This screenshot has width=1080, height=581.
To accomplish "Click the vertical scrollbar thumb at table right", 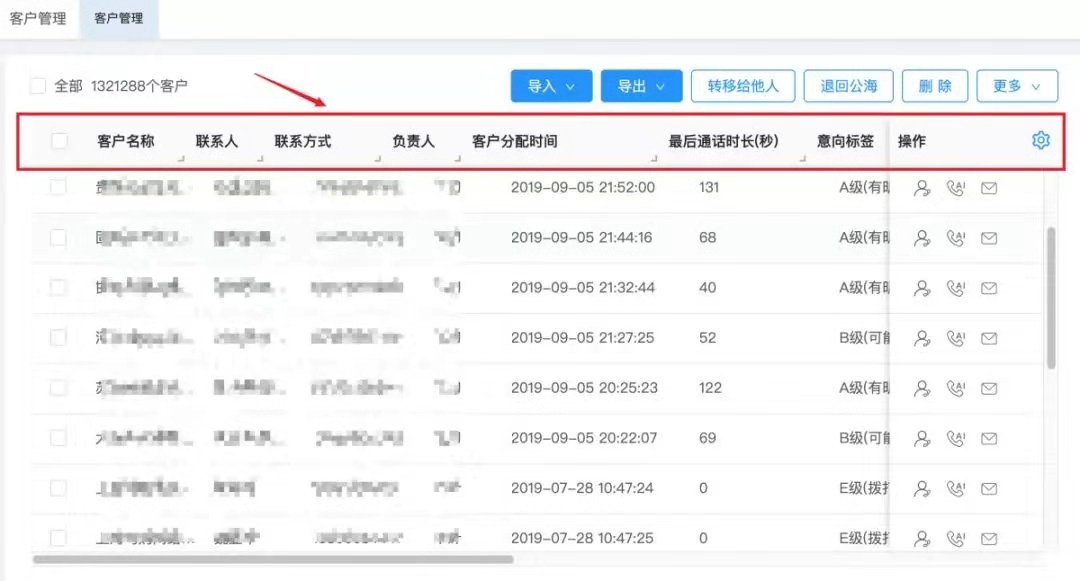I will [x=1051, y=297].
